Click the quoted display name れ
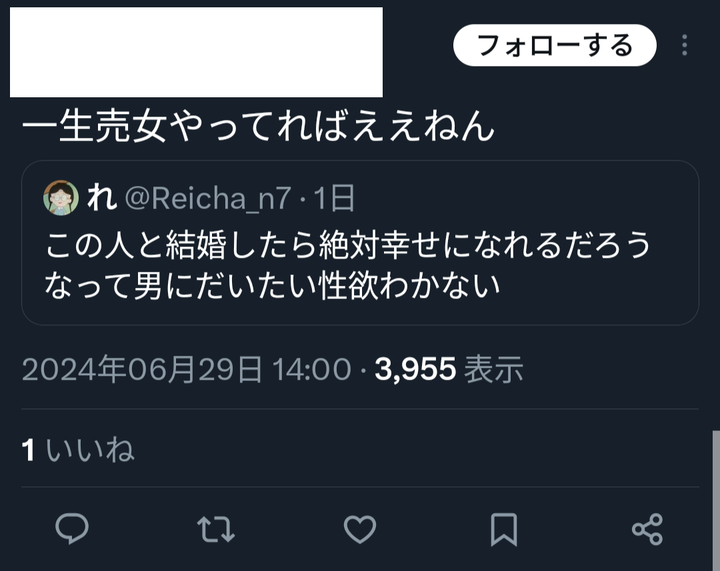720x571 pixels. [101, 197]
